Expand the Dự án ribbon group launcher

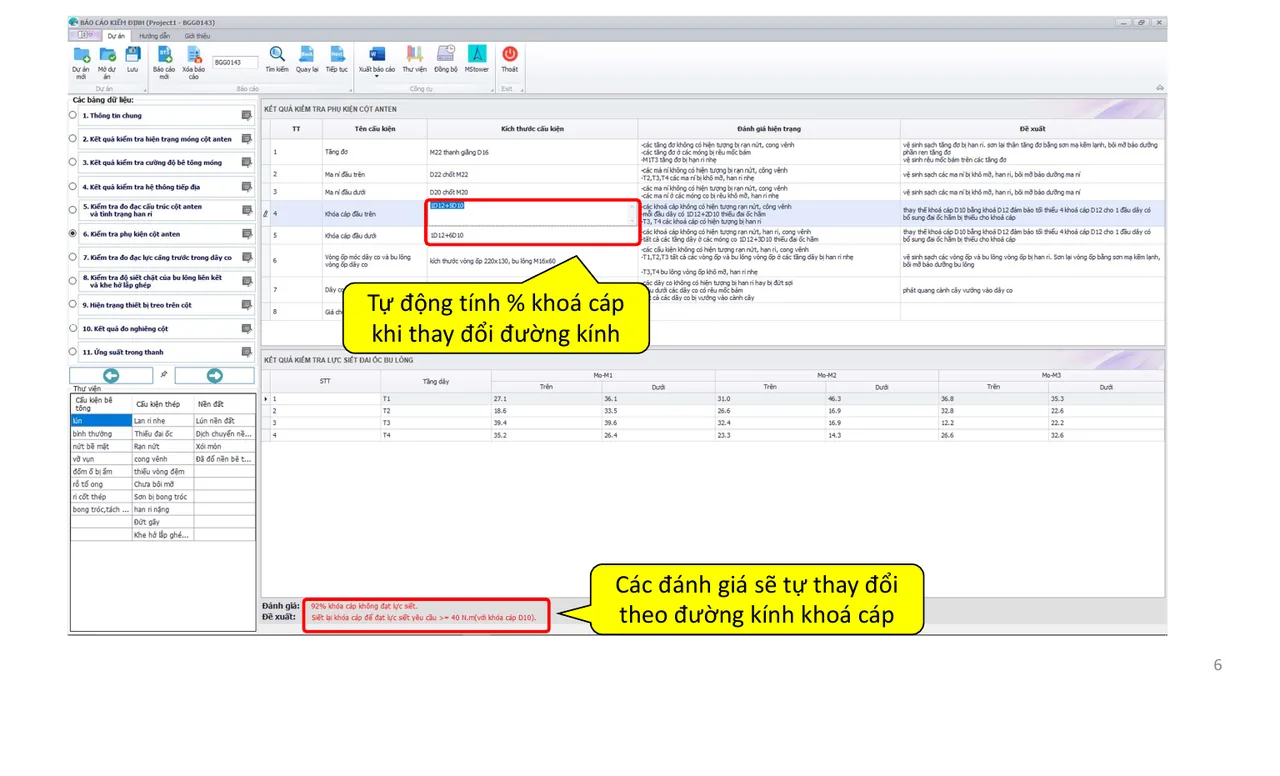coord(146,89)
